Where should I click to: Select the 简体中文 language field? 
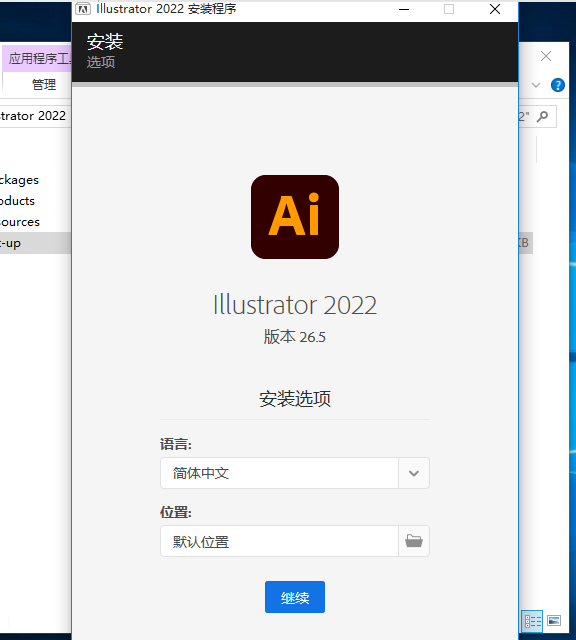coord(279,473)
